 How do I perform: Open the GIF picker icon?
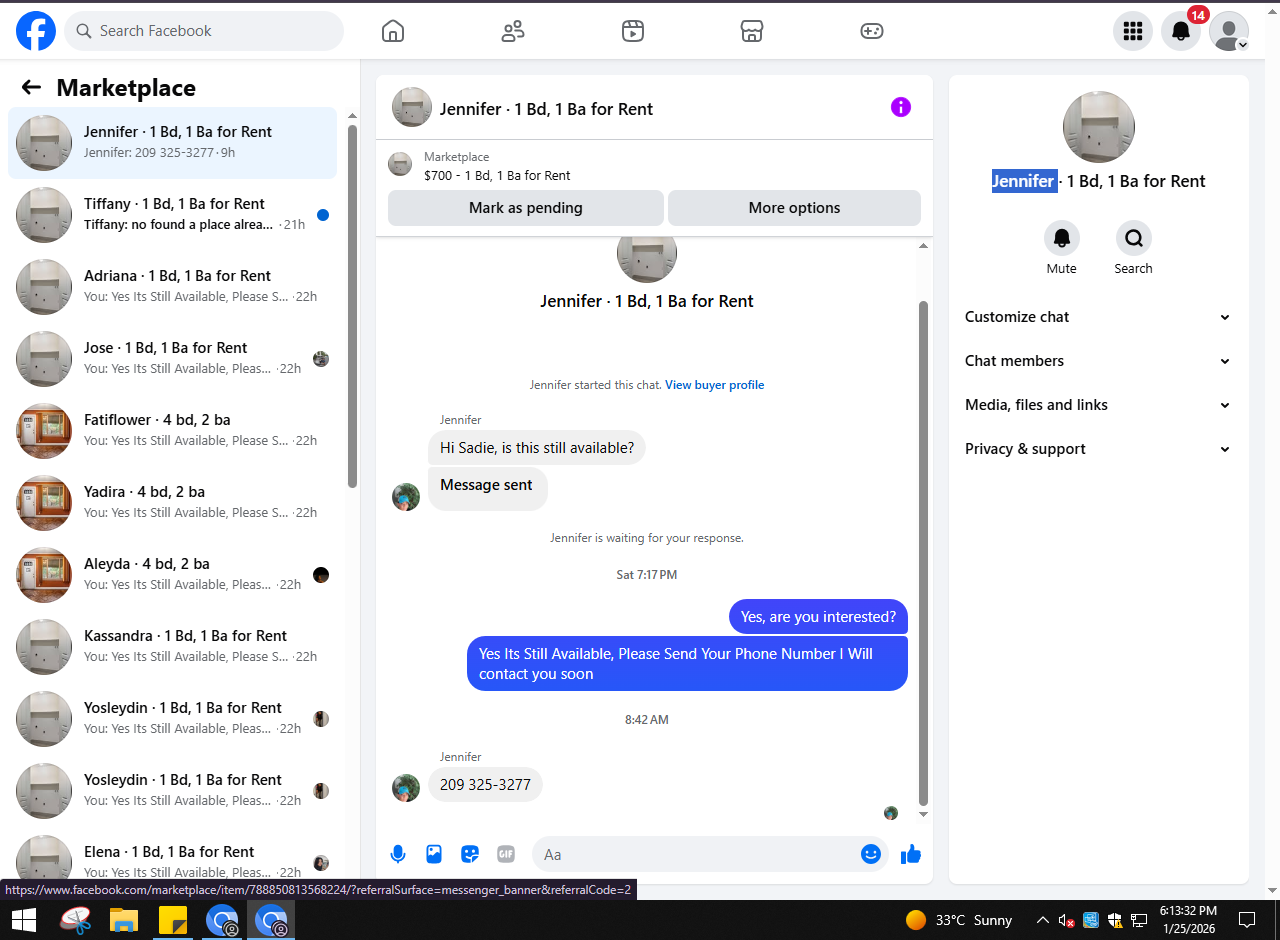506,854
